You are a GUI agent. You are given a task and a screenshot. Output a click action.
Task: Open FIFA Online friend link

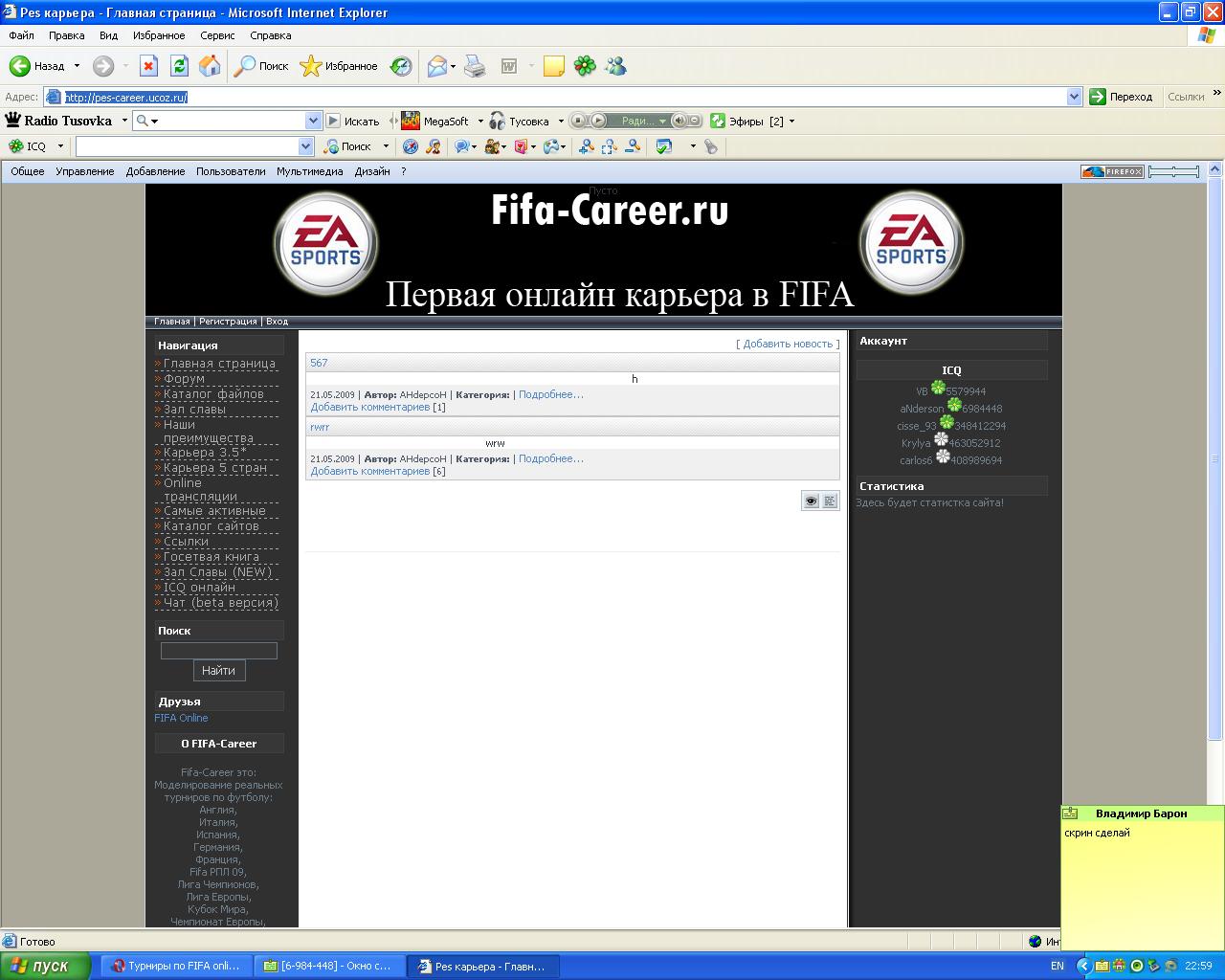[x=181, y=718]
